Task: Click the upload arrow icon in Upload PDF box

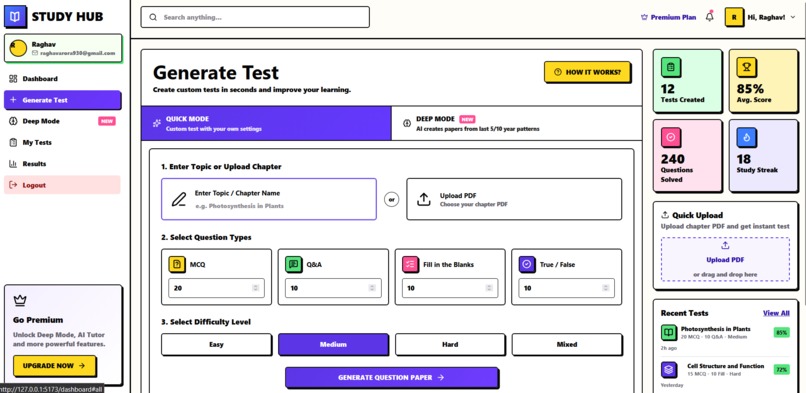Action: point(424,199)
